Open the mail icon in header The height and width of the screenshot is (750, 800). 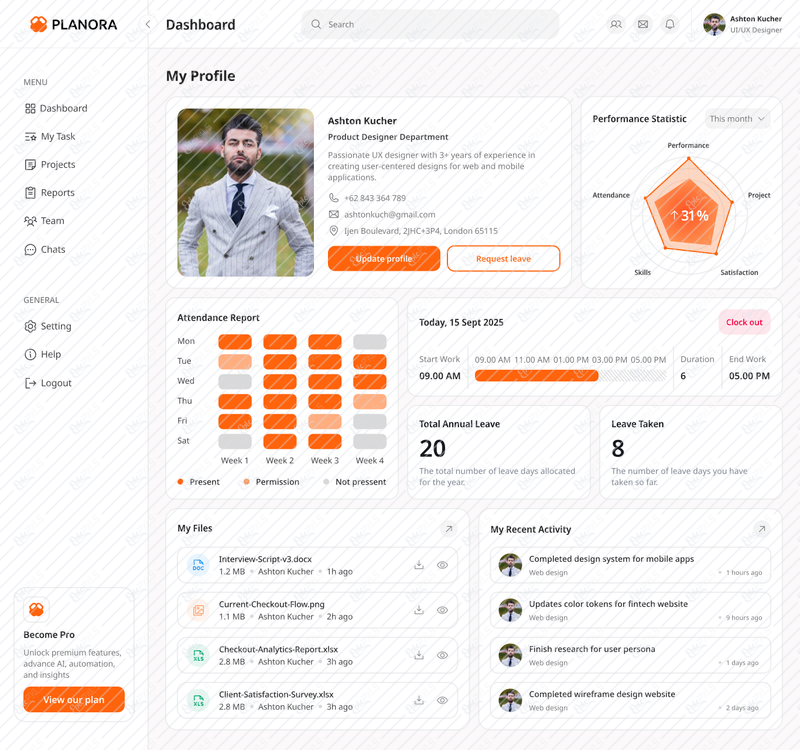tap(643, 24)
